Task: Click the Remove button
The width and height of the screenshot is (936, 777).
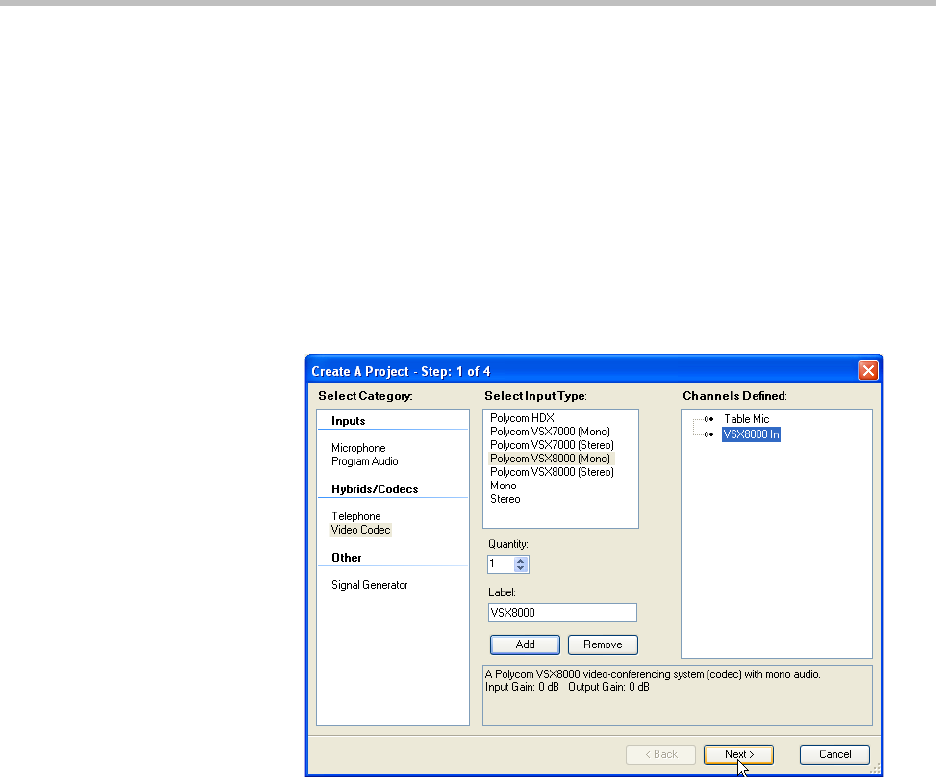Action: click(x=602, y=645)
